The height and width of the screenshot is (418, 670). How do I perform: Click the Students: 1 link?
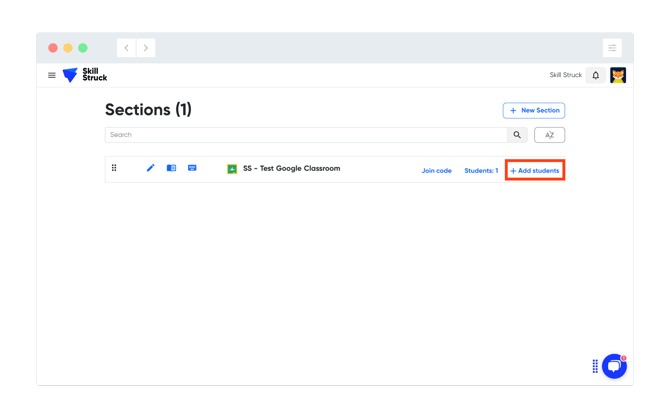[x=481, y=171]
